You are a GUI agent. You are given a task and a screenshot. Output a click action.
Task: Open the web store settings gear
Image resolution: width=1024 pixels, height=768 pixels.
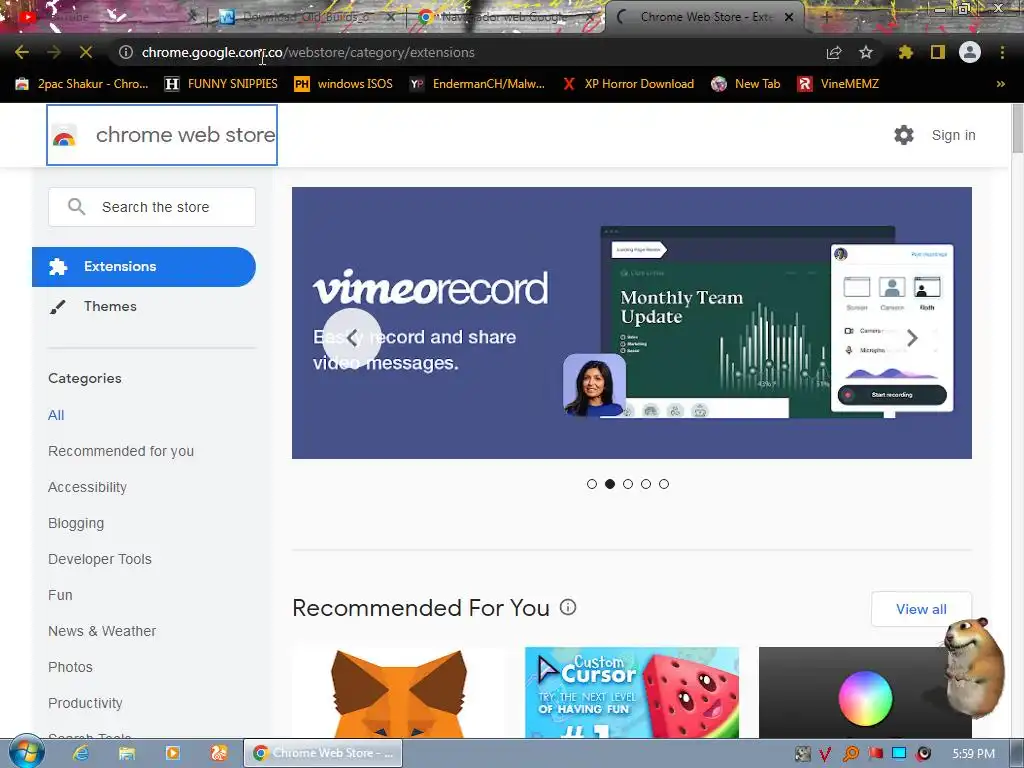[904, 135]
